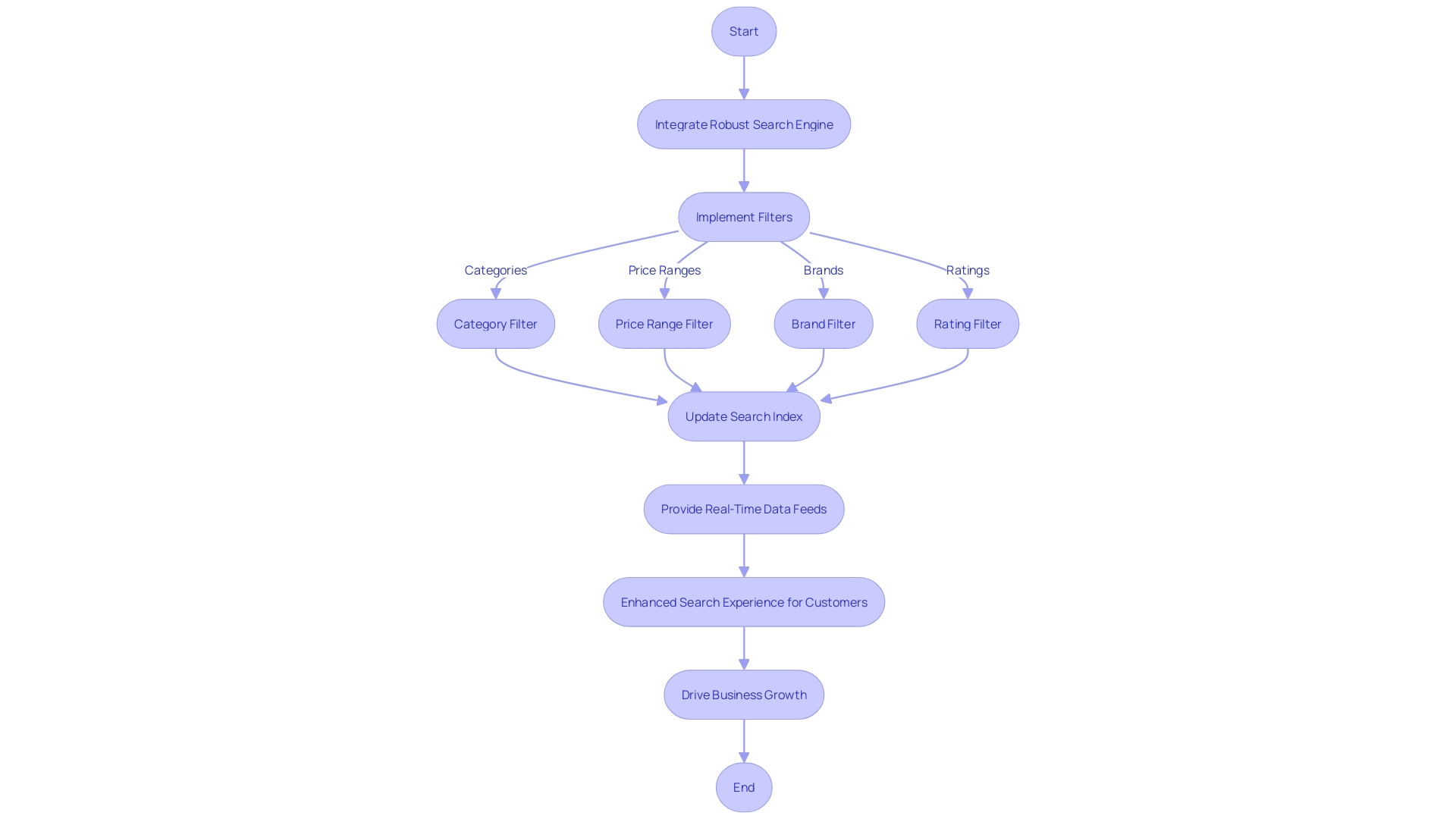
Task: Click the Update Search Index node
Action: click(x=744, y=416)
